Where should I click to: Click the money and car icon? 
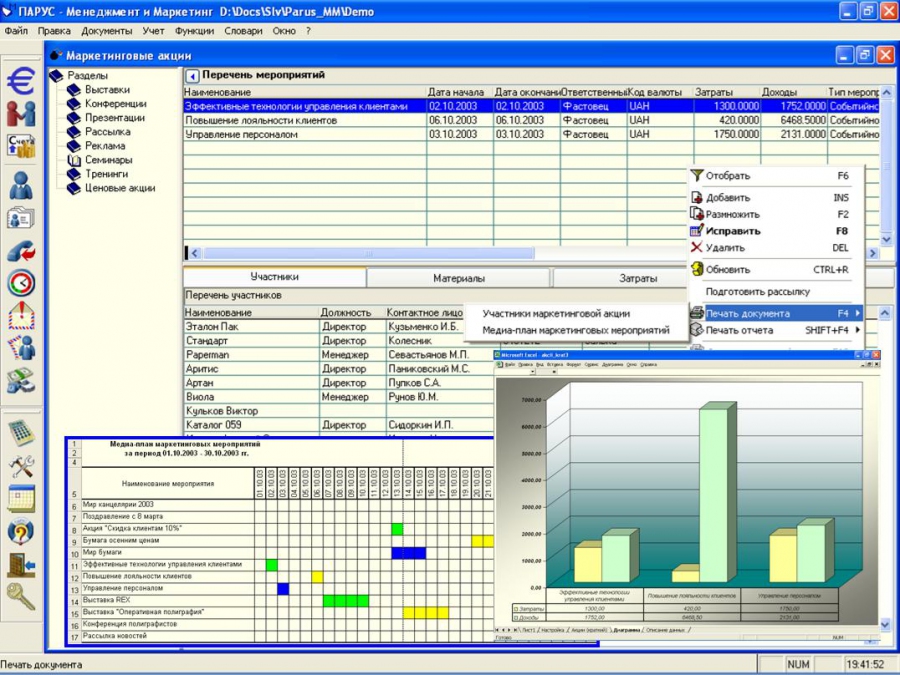[21, 380]
